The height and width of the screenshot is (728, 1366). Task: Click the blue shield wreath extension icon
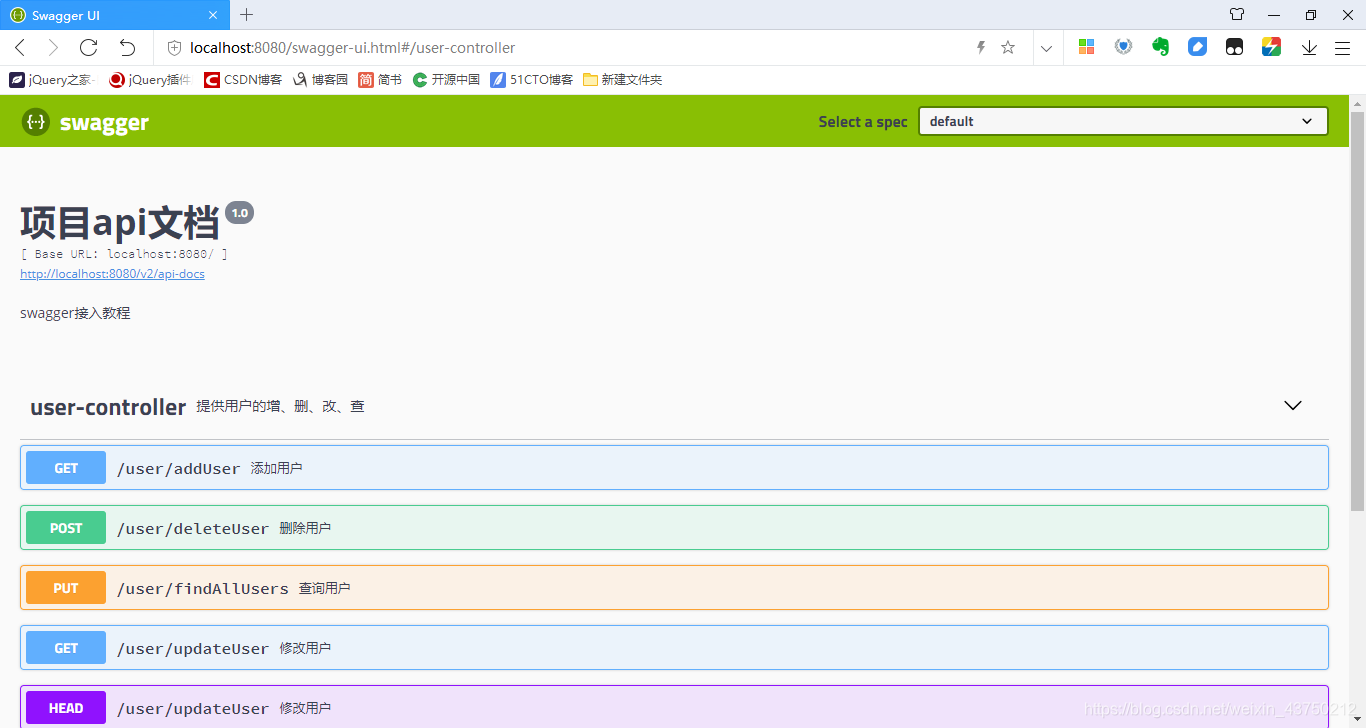coord(1123,47)
